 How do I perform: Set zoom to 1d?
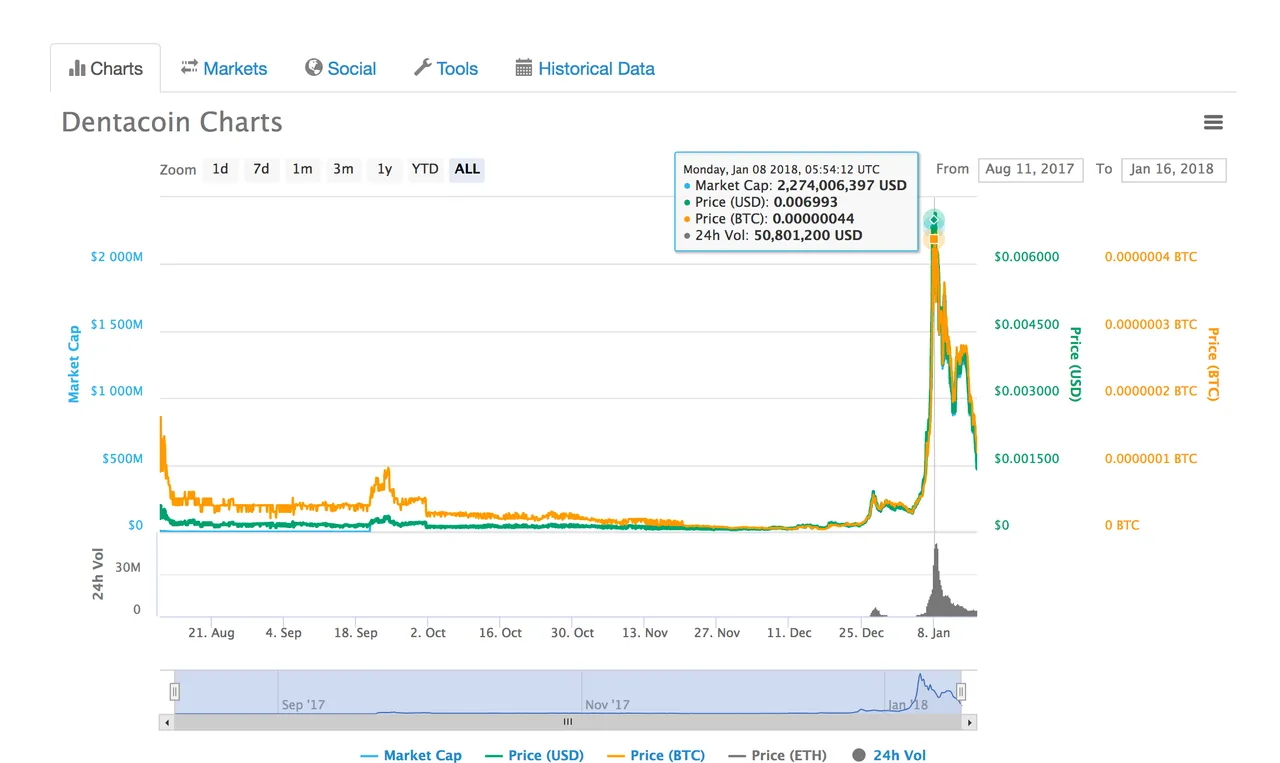click(x=220, y=169)
